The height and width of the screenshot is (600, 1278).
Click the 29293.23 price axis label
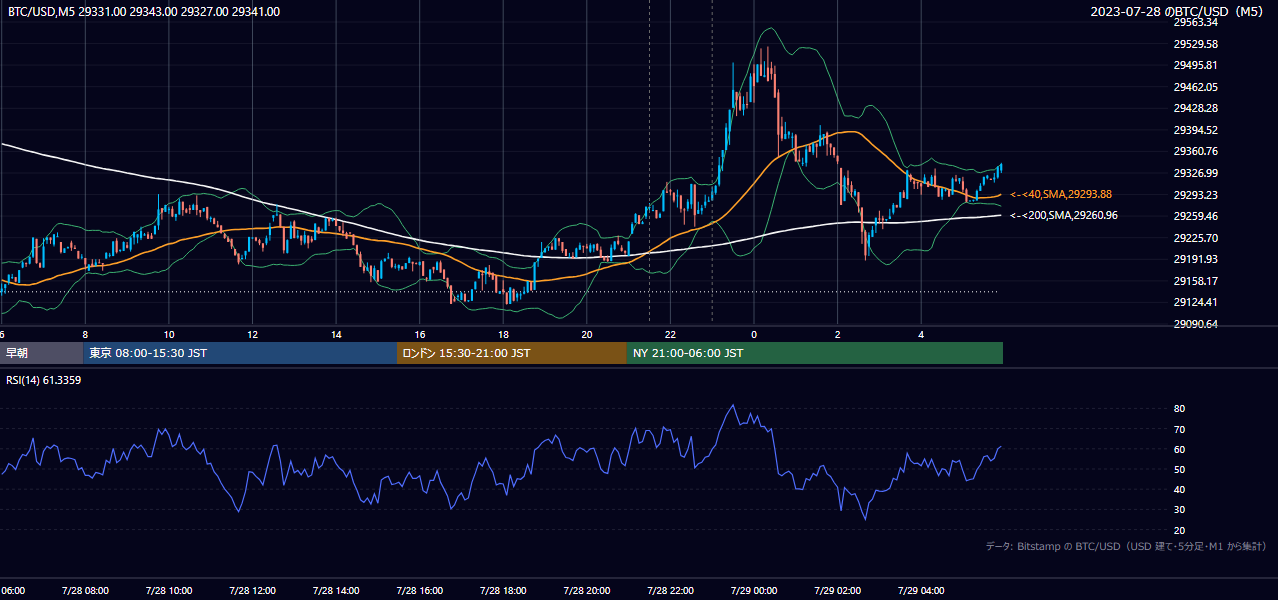(x=1195, y=195)
